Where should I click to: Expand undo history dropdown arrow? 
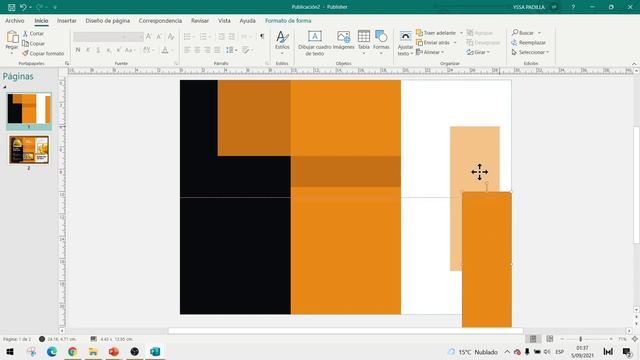pos(30,7)
